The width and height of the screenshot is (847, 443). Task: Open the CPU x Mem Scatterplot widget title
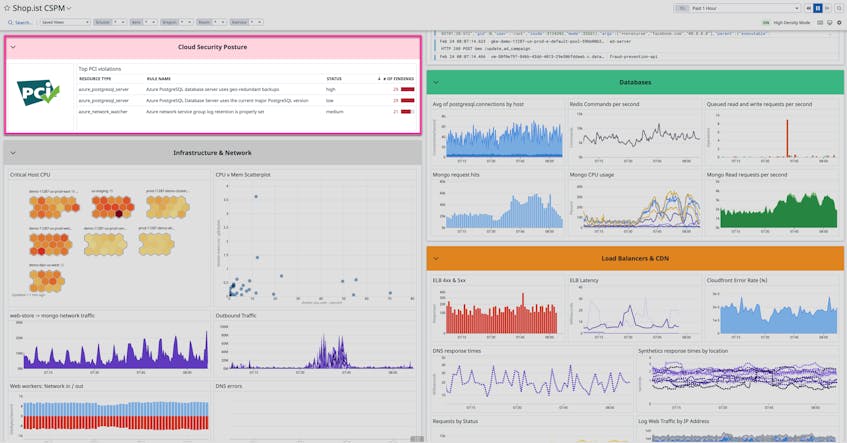243,175
